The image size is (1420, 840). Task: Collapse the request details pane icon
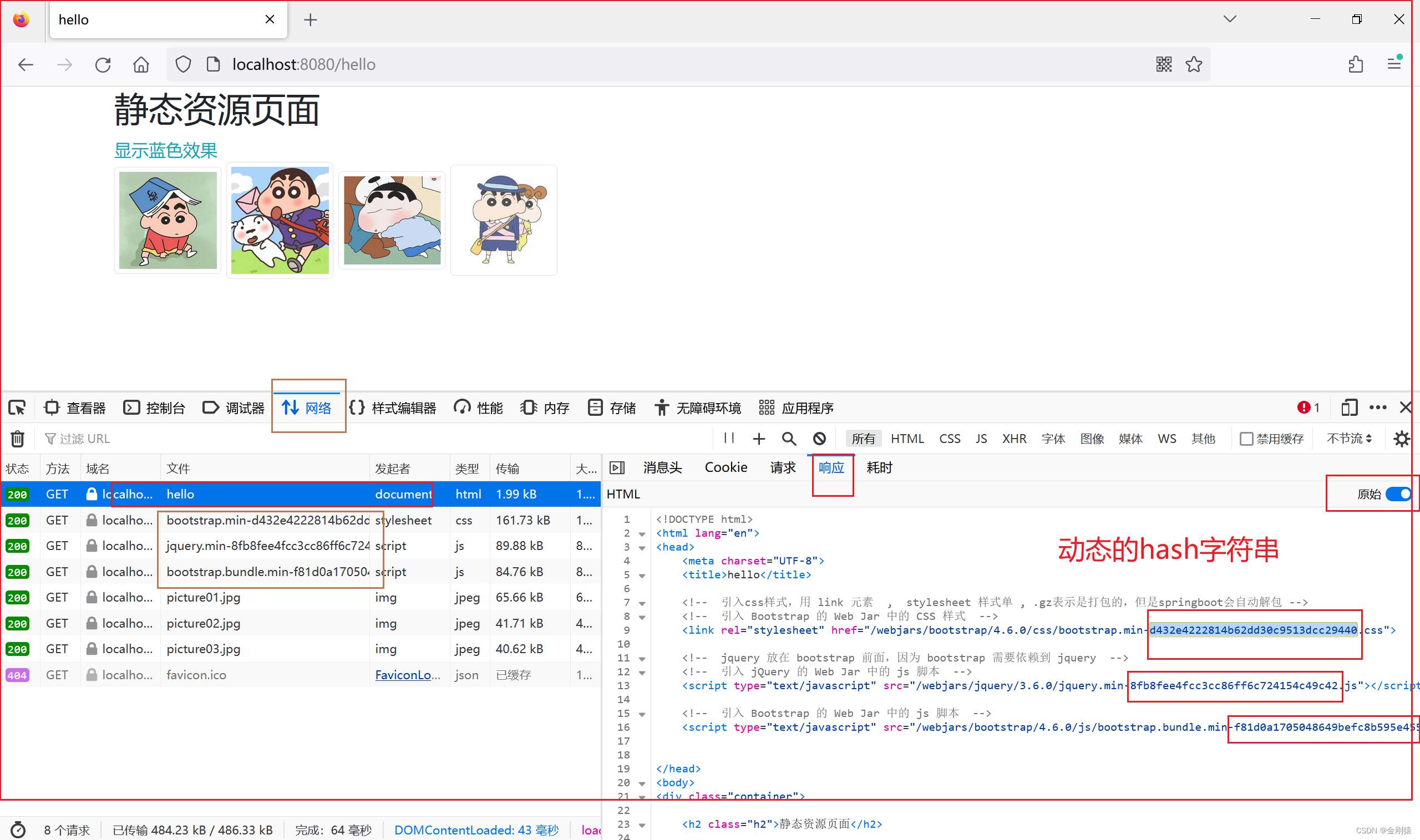617,467
